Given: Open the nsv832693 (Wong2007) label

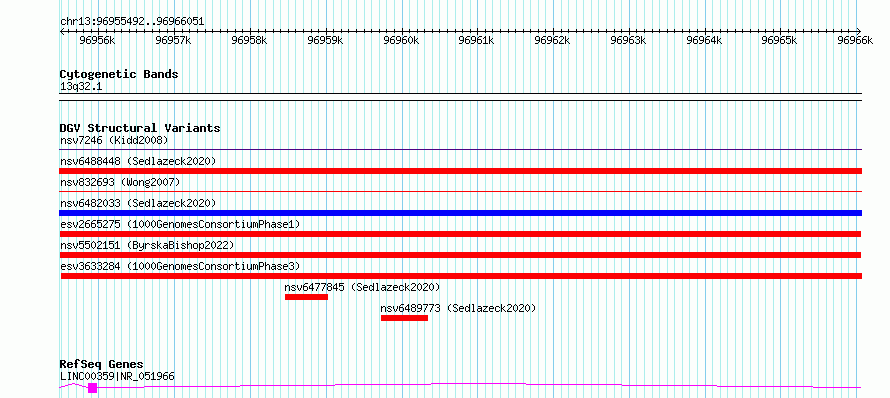Looking at the screenshot, I should pyautogui.click(x=120, y=182).
